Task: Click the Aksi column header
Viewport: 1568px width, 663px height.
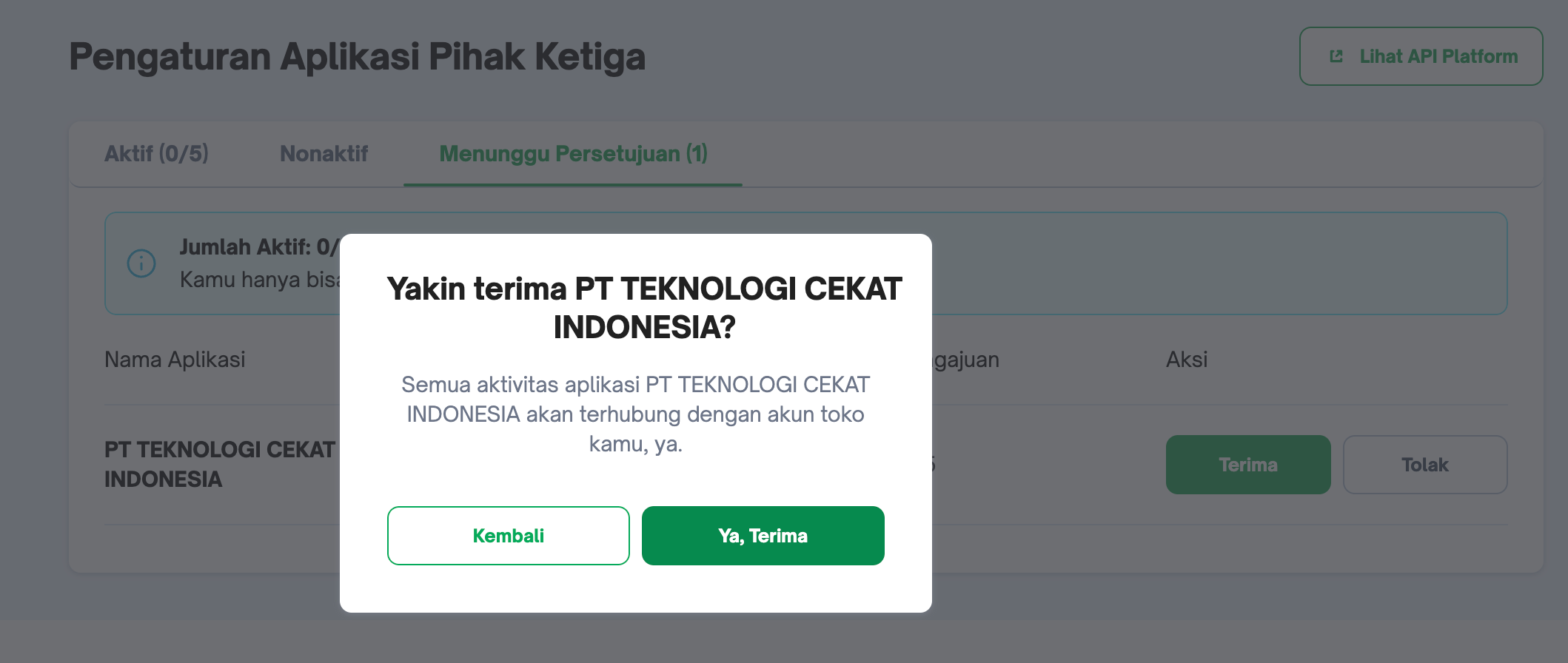Action: point(1186,360)
